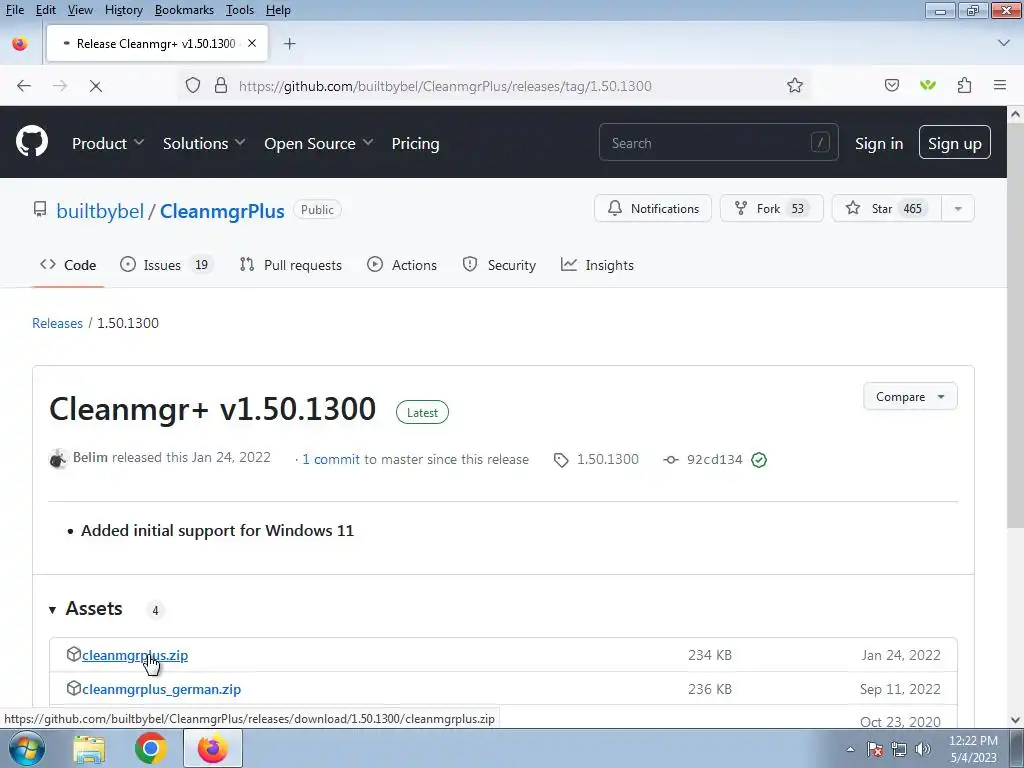Focus the GitHub Search field
1024x768 pixels.
pyautogui.click(x=718, y=142)
